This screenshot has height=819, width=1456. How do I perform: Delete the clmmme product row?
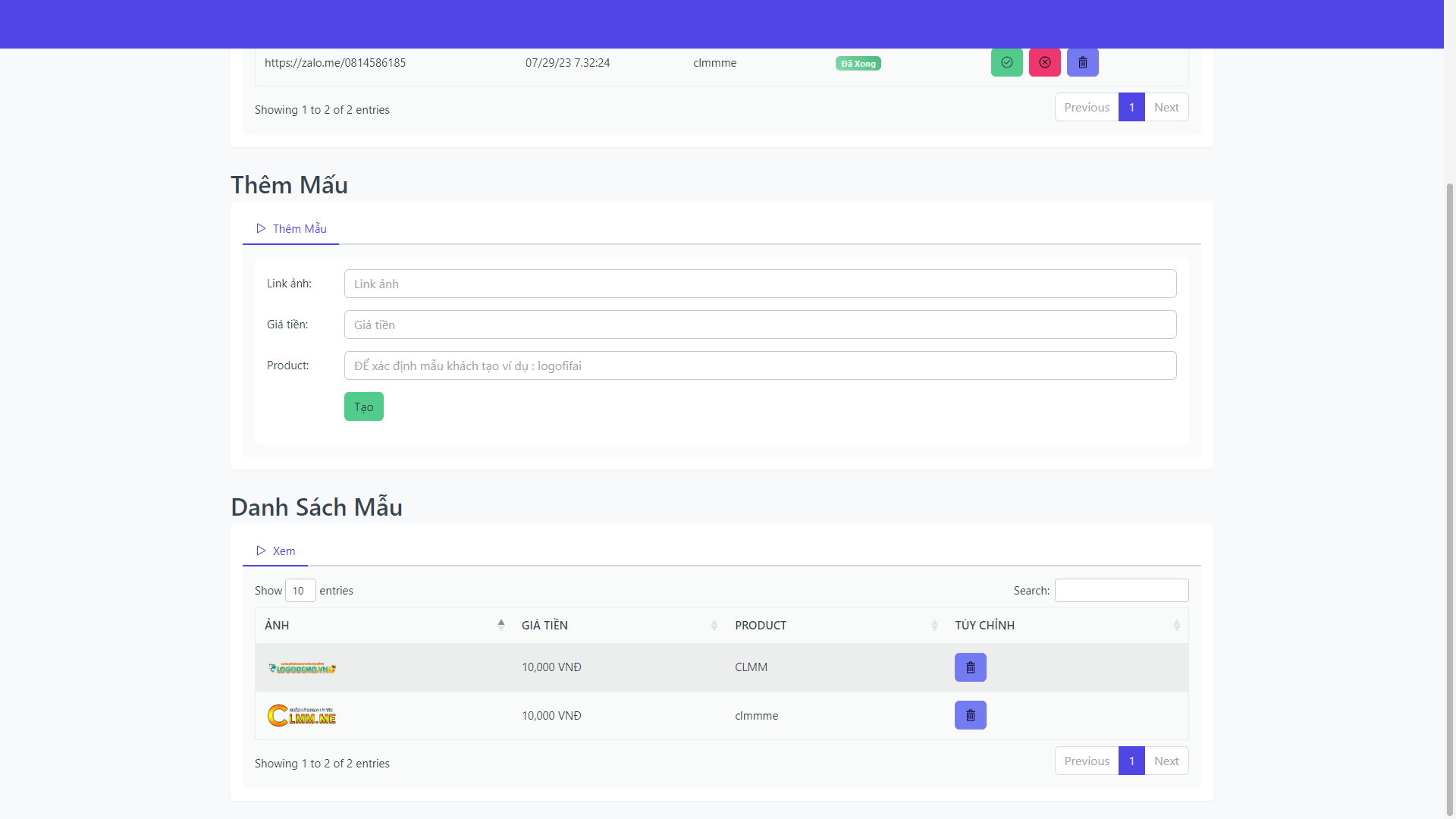point(970,715)
